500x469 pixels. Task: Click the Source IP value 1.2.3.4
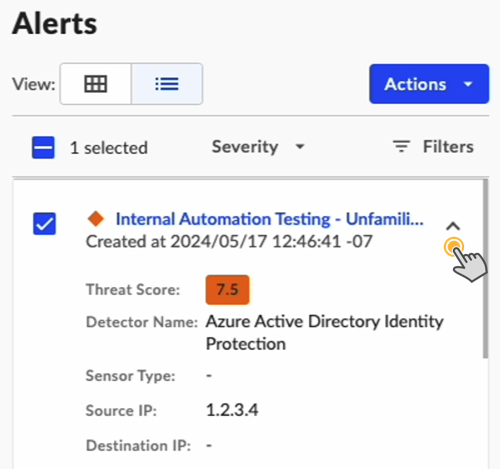coord(232,410)
